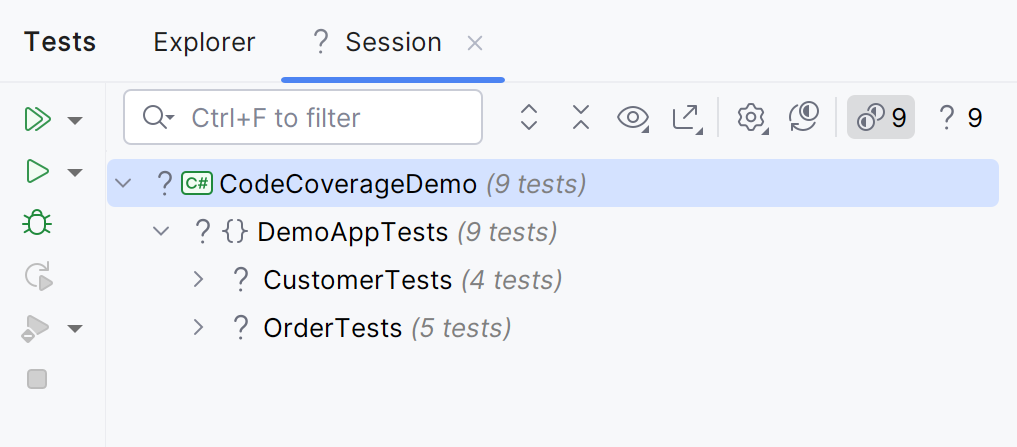Viewport: 1017px width, 447px height.
Task: Collapse the CodeCoverageDemo project node
Action: click(x=124, y=184)
